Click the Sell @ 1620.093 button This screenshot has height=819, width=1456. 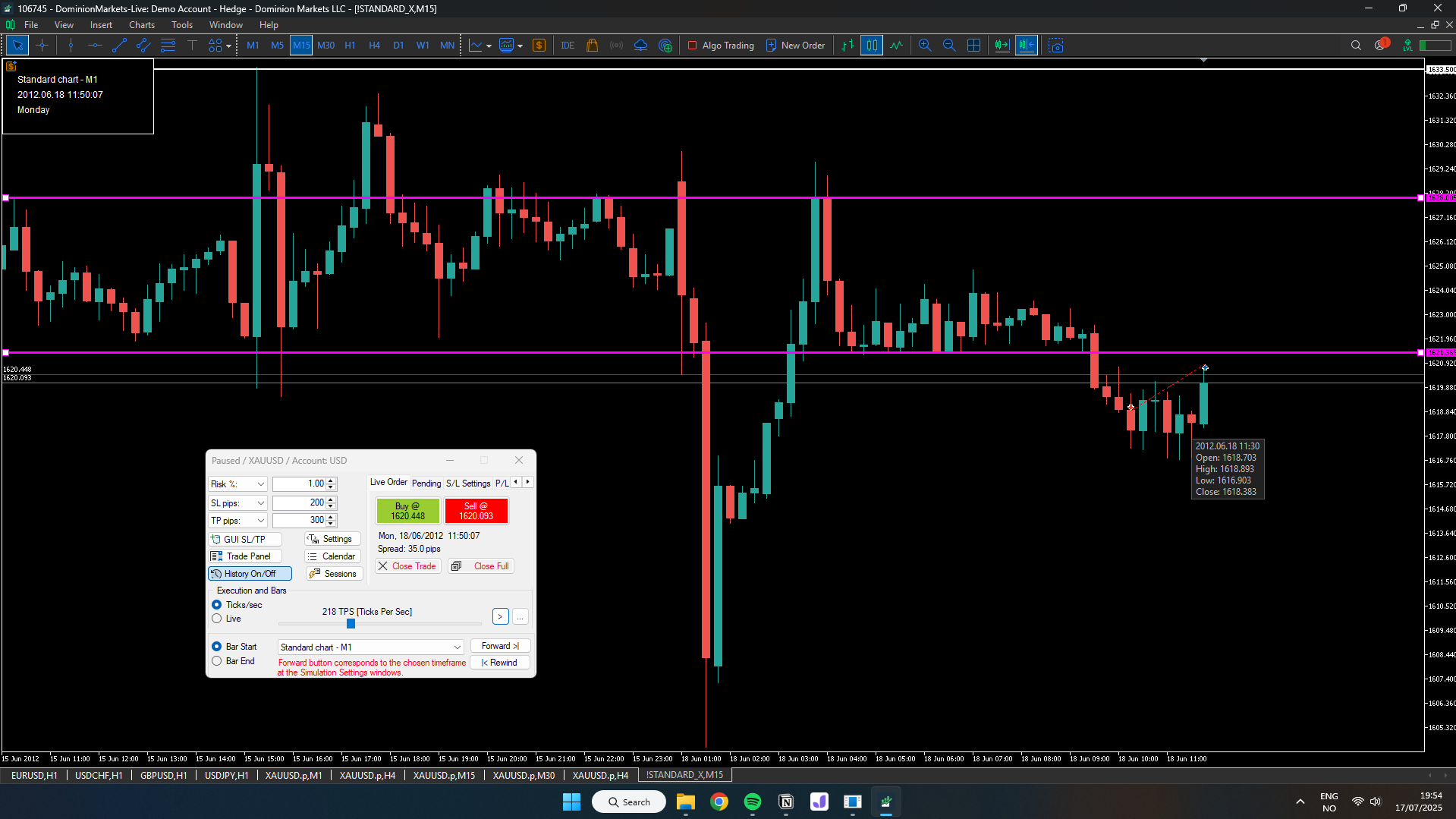tap(476, 511)
